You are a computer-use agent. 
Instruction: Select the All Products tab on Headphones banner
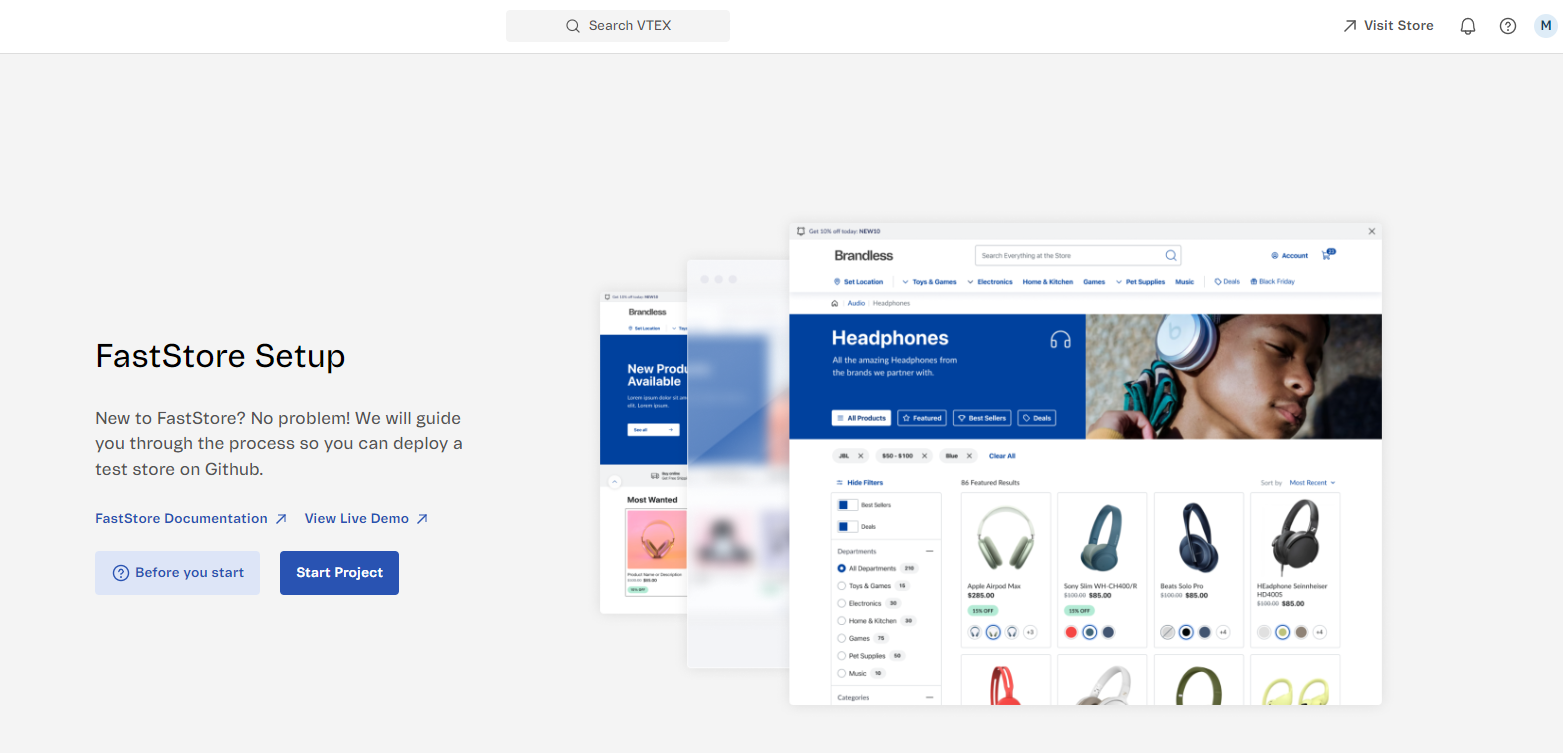861,418
